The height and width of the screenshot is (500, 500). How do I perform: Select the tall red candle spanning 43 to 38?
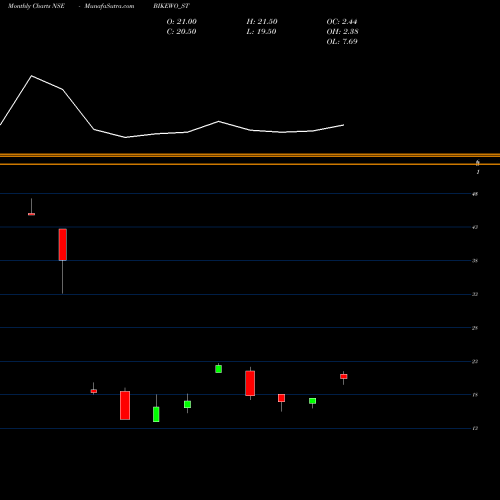63,245
